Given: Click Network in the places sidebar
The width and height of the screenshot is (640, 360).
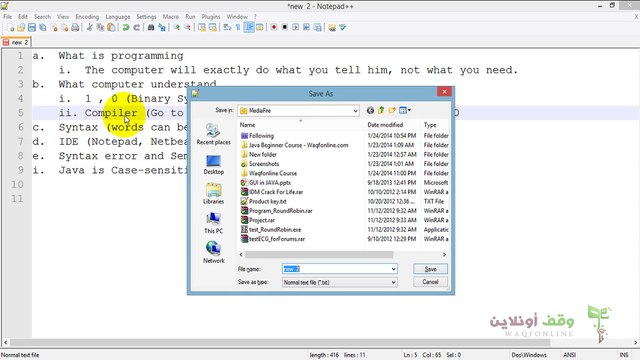Looking at the screenshot, I should pyautogui.click(x=213, y=253).
